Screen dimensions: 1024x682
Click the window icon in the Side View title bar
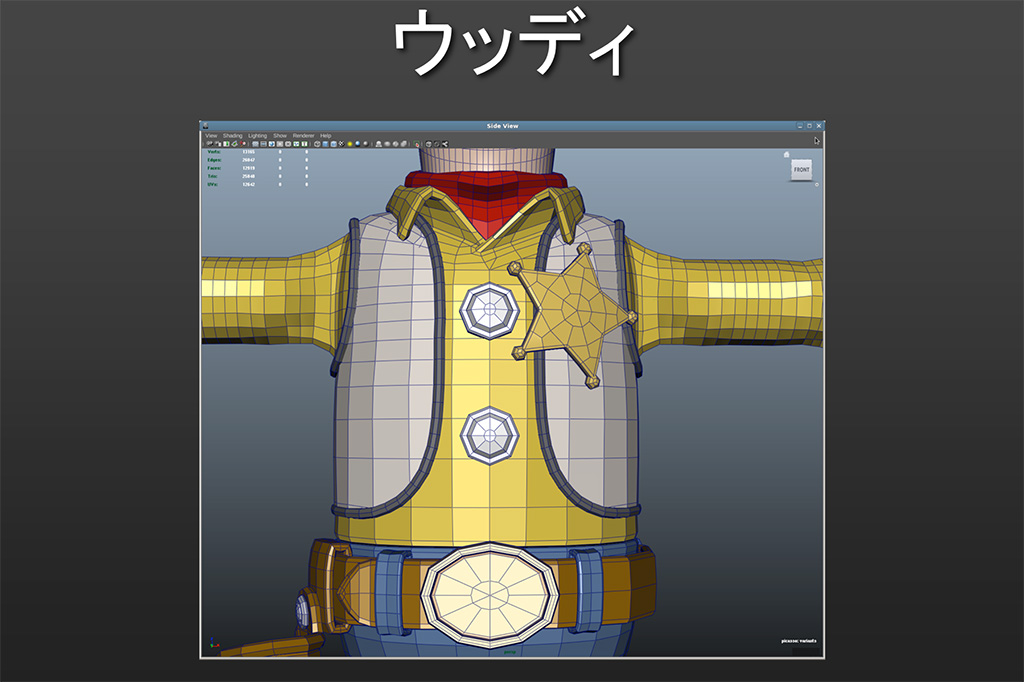click(205, 126)
